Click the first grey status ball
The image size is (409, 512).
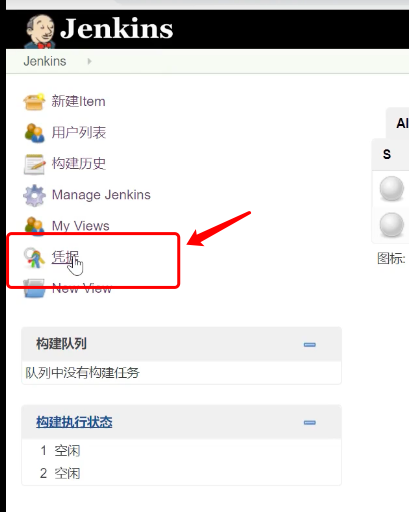[392, 189]
